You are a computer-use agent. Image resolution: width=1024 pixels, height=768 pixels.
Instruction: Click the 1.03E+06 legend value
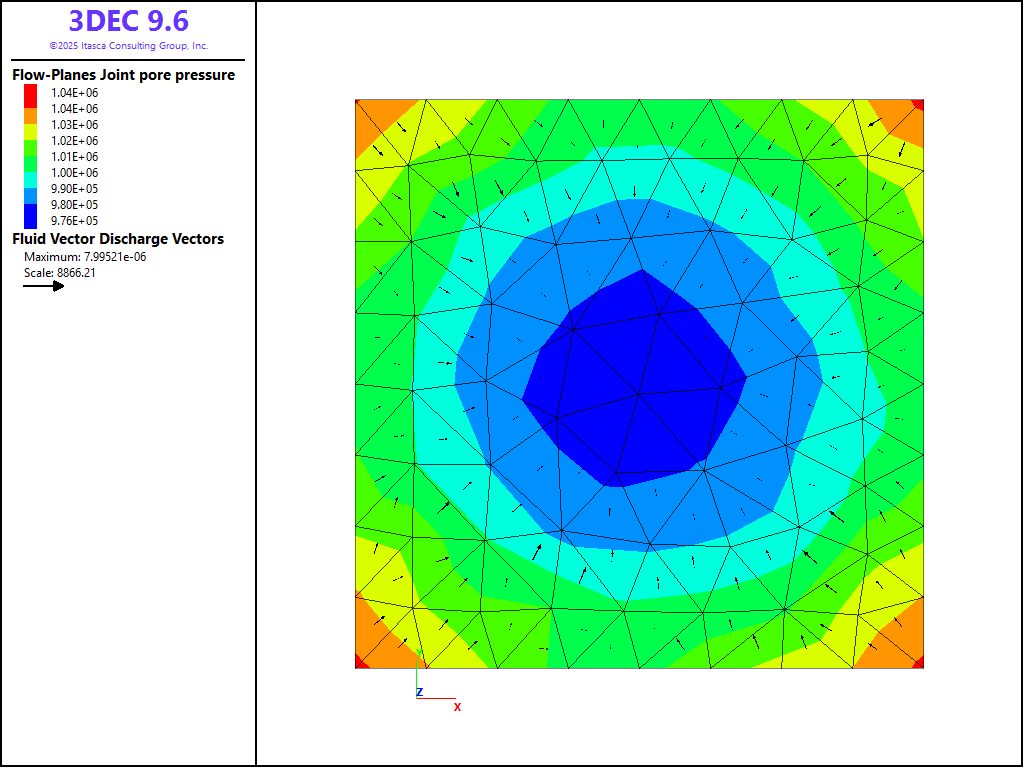[74, 125]
